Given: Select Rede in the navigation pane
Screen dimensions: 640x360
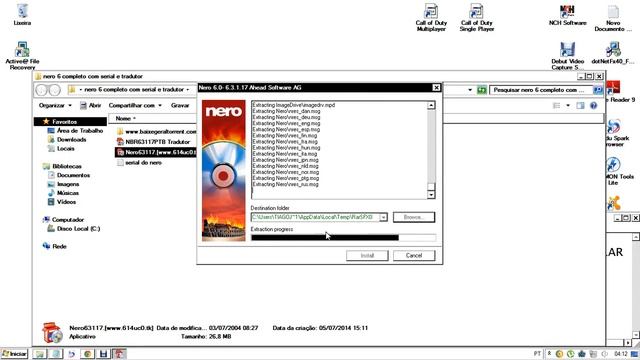Looking at the screenshot, I should [54, 246].
